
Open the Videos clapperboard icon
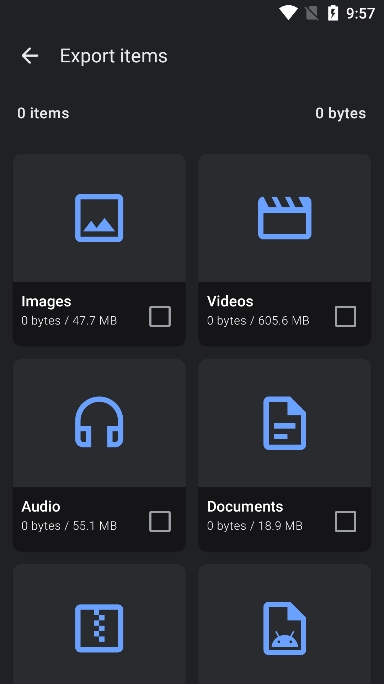coord(285,218)
